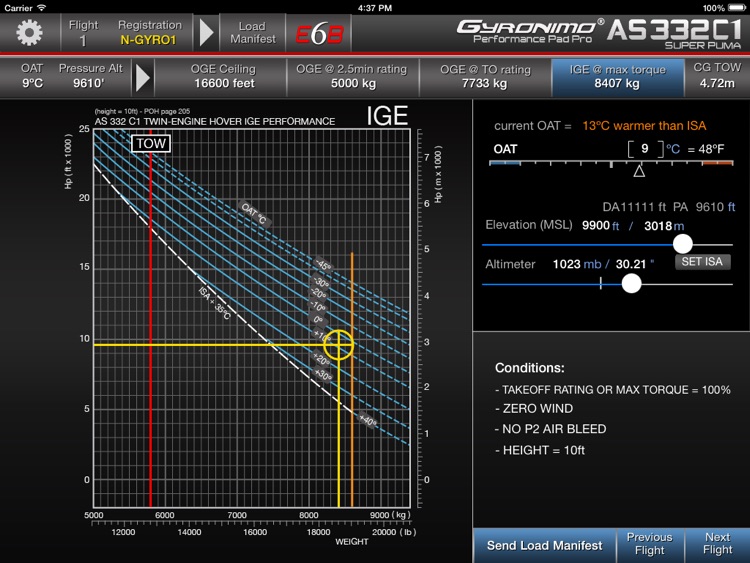Tap the yellow circle marker on chart
750x563 pixels.
[339, 344]
